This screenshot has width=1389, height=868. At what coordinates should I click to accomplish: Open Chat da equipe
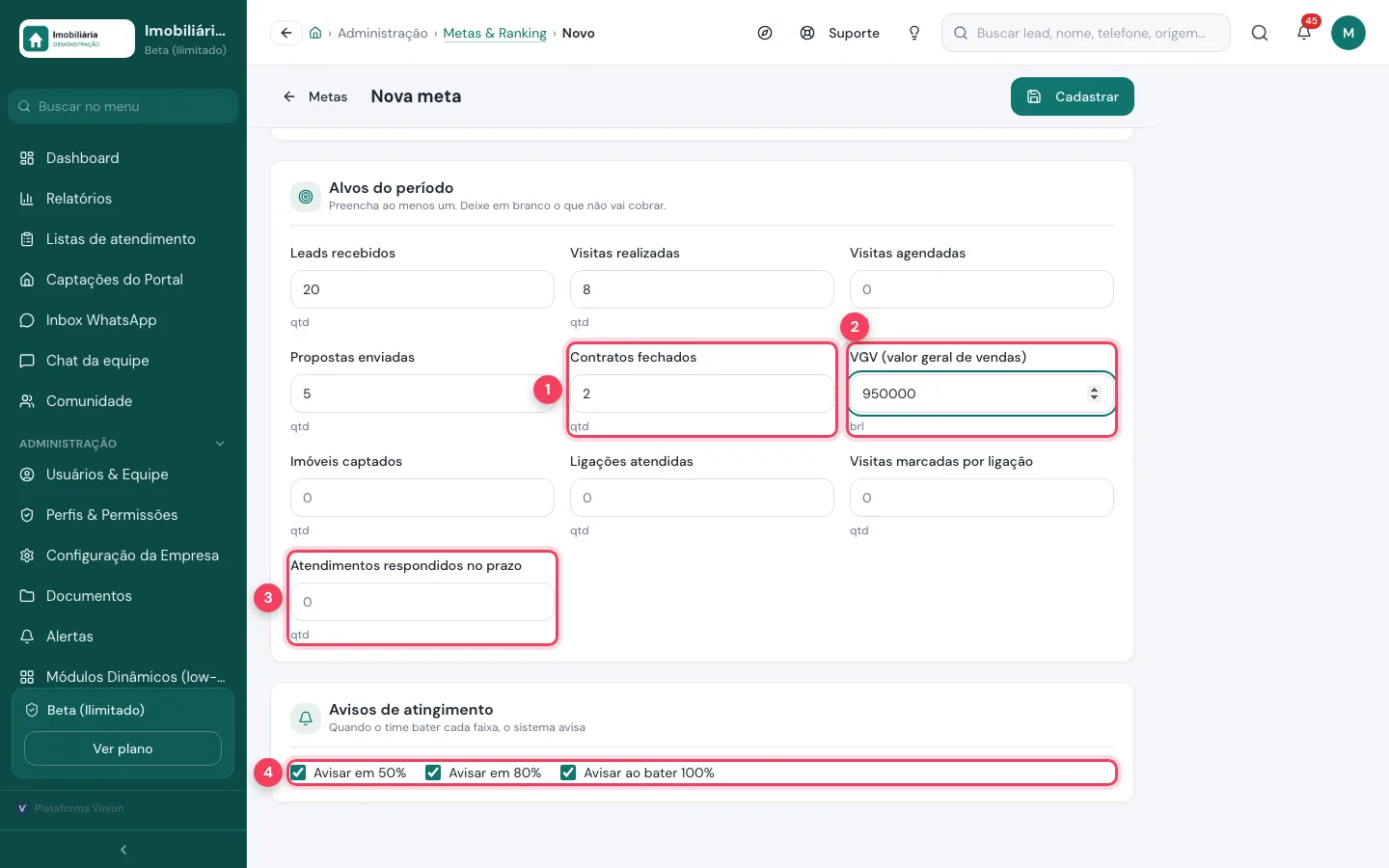click(123, 361)
